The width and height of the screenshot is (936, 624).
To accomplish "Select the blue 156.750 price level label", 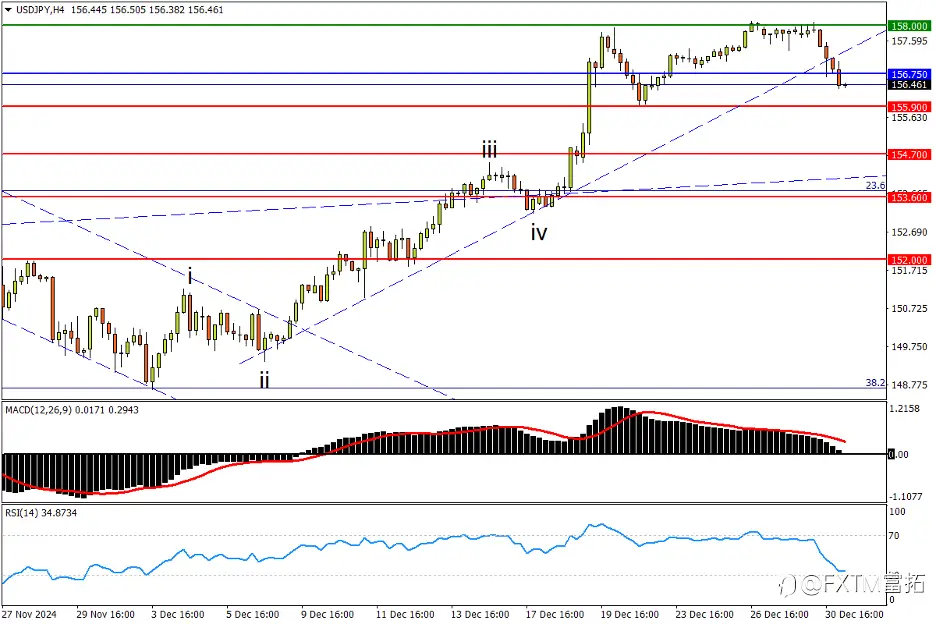I will click(909, 75).
